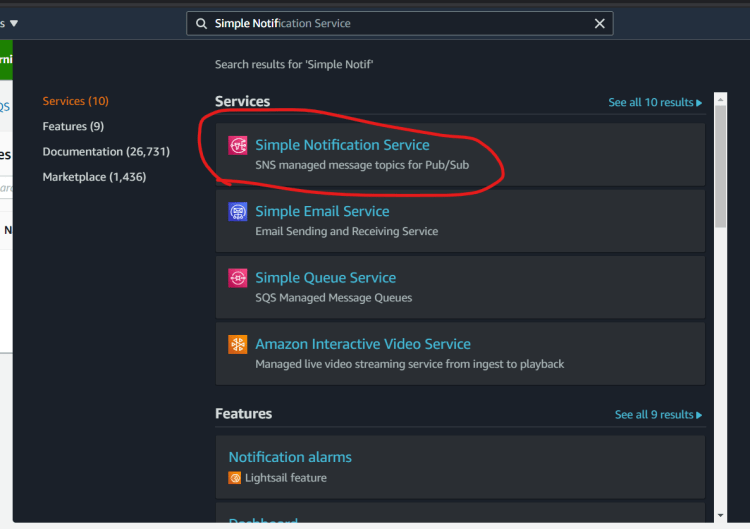This screenshot has width=750, height=529.
Task: Filter results by Services (10)
Action: pos(76,101)
